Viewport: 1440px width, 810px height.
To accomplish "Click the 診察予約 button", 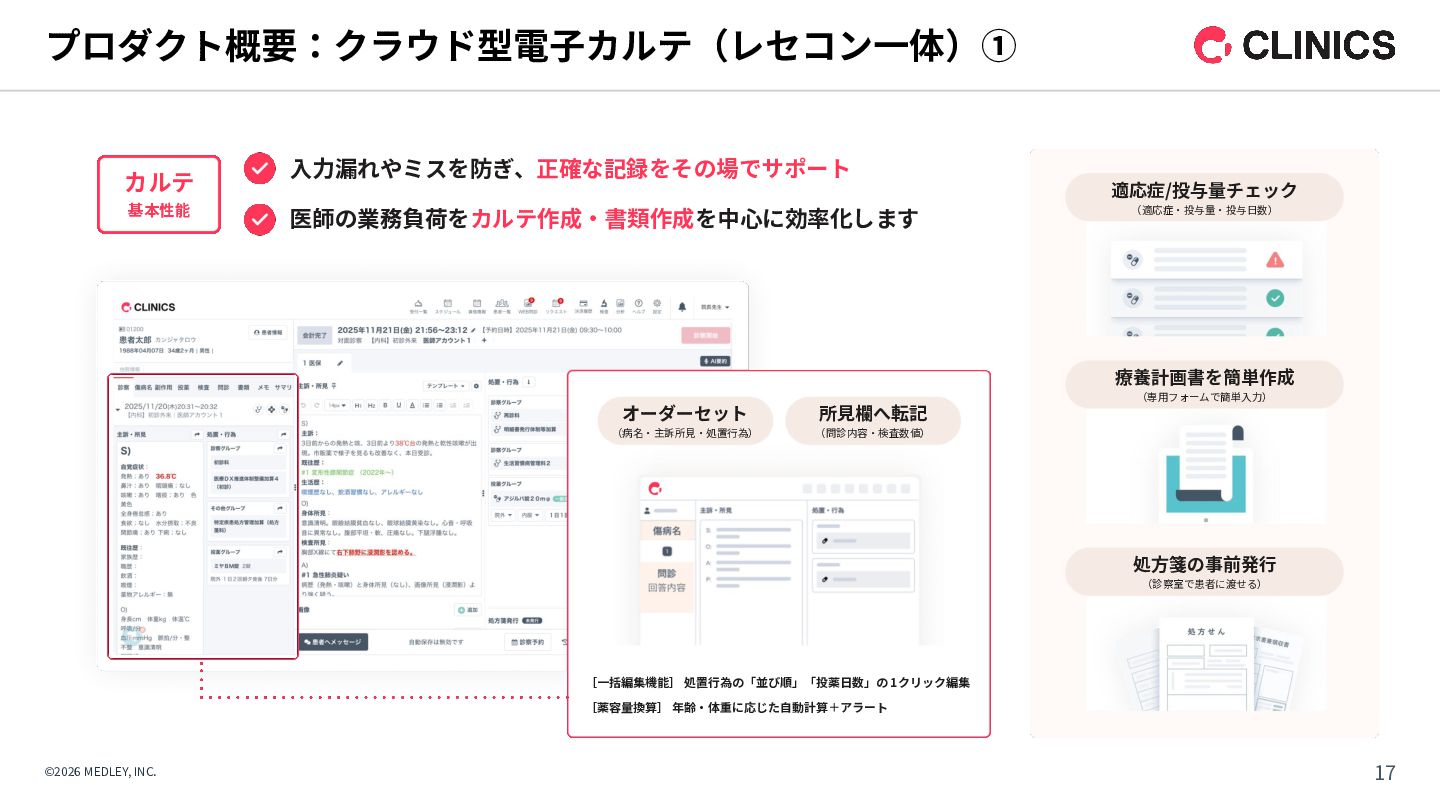I will click(x=526, y=642).
